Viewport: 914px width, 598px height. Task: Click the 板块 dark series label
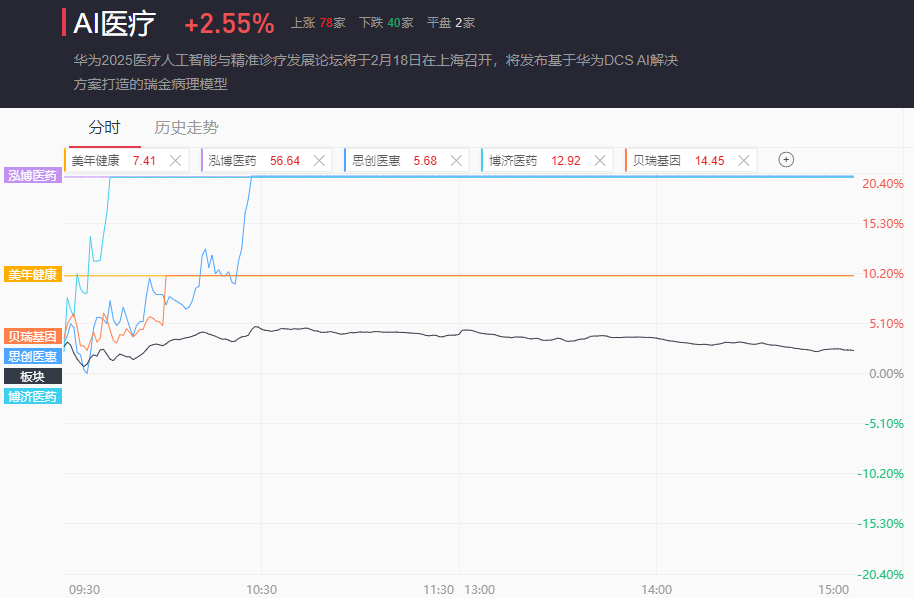pos(33,376)
